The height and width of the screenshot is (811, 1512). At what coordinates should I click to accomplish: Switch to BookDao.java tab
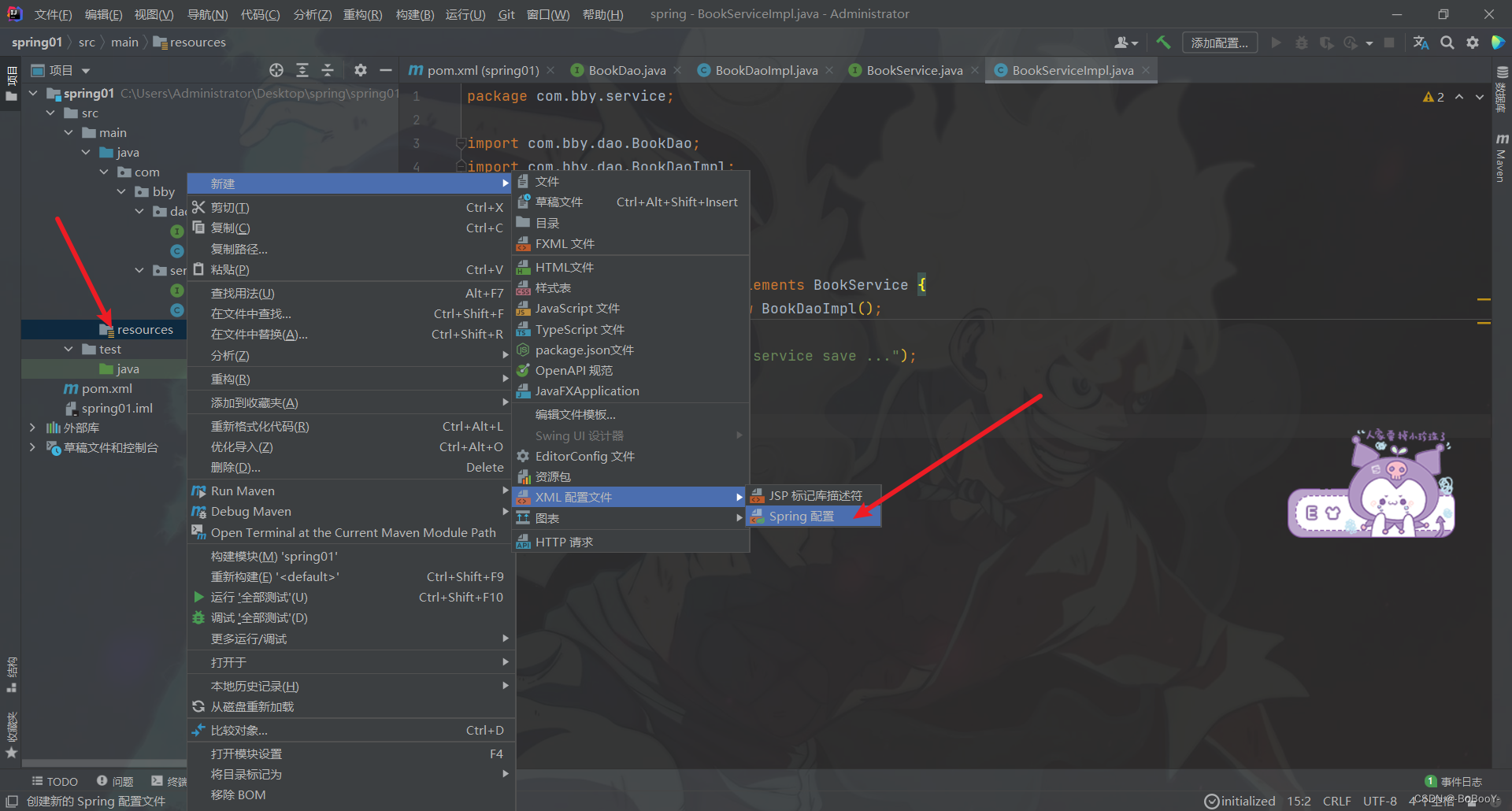627,70
